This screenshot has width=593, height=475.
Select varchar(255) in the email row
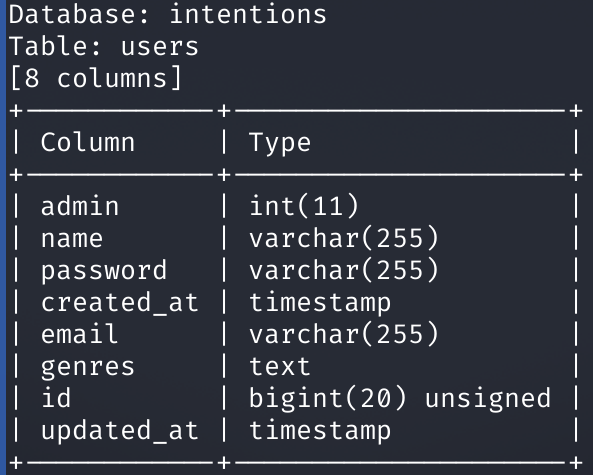(x=344, y=334)
